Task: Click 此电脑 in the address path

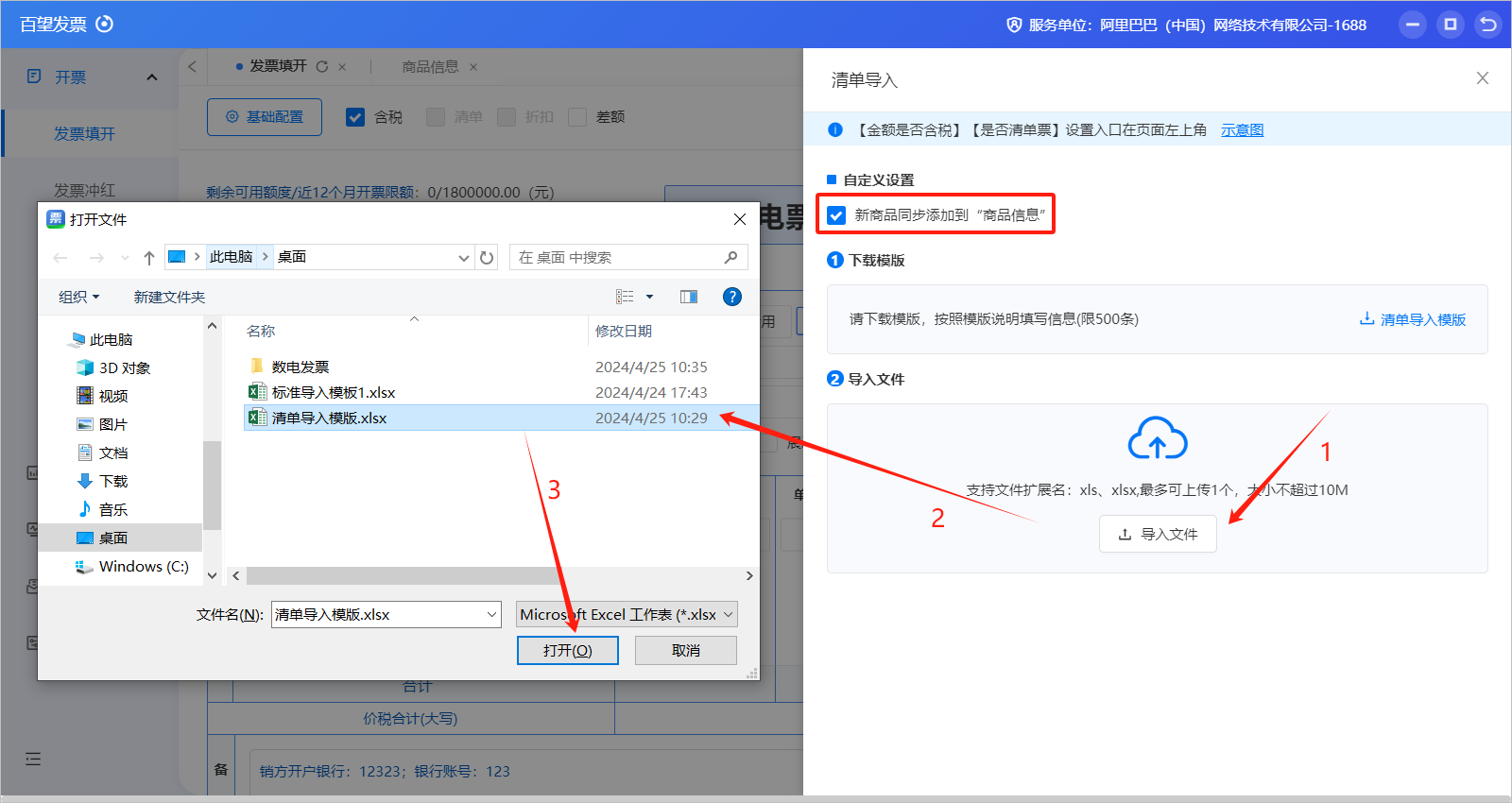Action: (231, 257)
